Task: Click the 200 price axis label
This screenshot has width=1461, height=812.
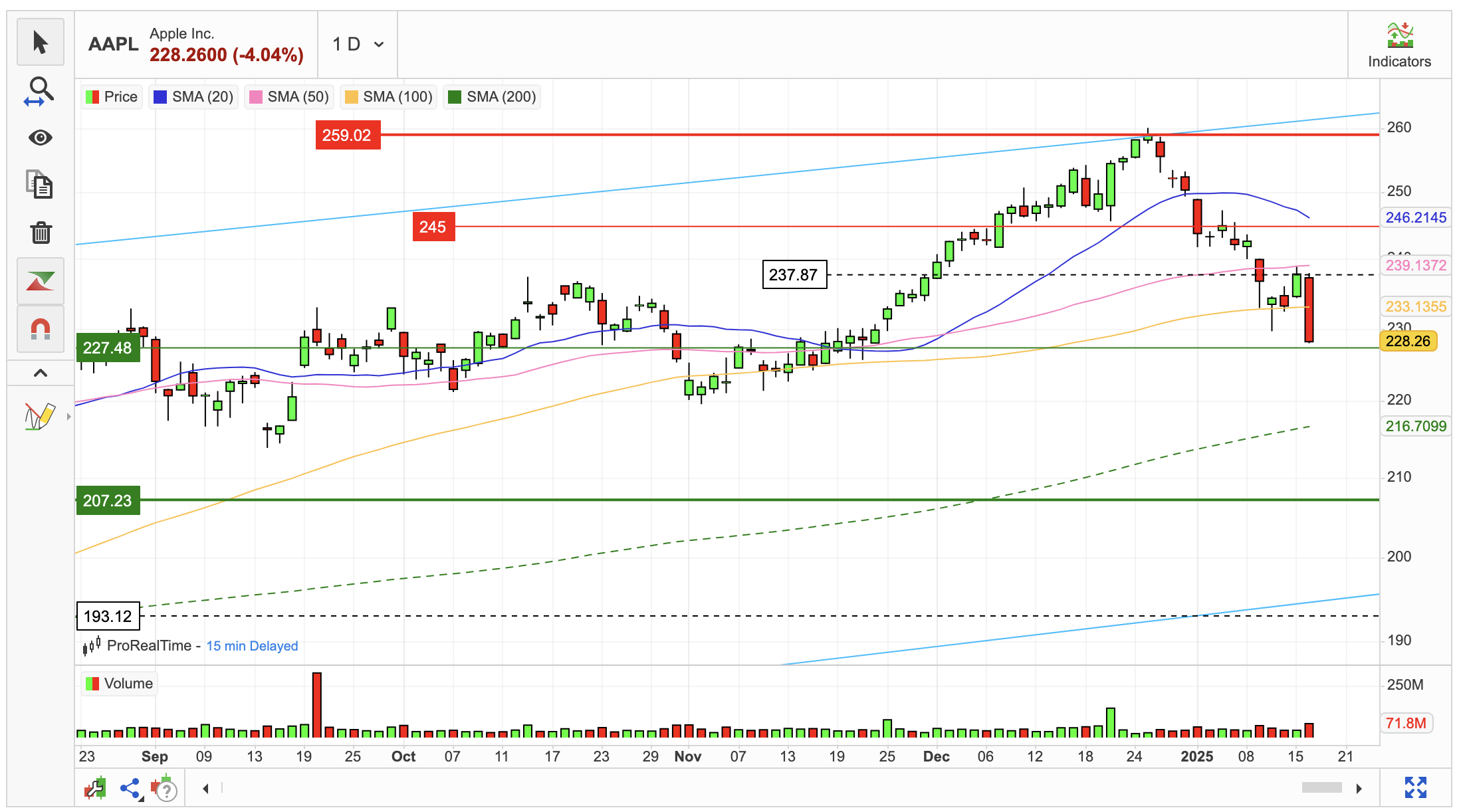Action: tap(1399, 557)
